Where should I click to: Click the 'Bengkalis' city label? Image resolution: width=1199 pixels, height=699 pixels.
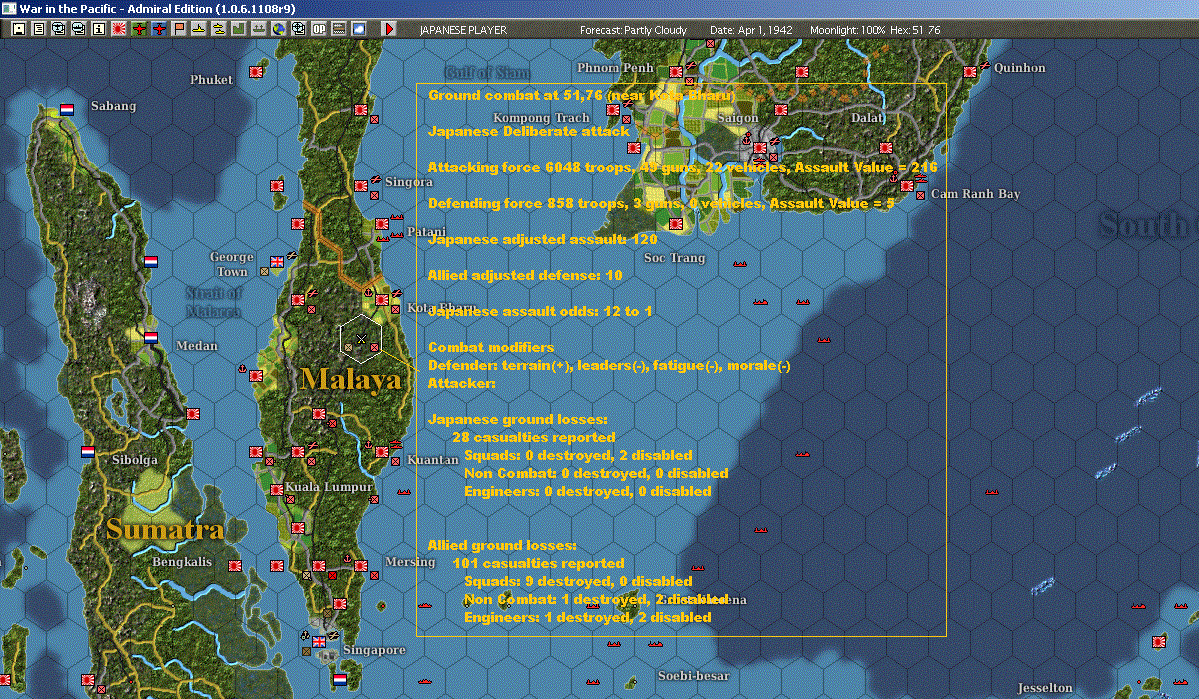tap(182, 561)
